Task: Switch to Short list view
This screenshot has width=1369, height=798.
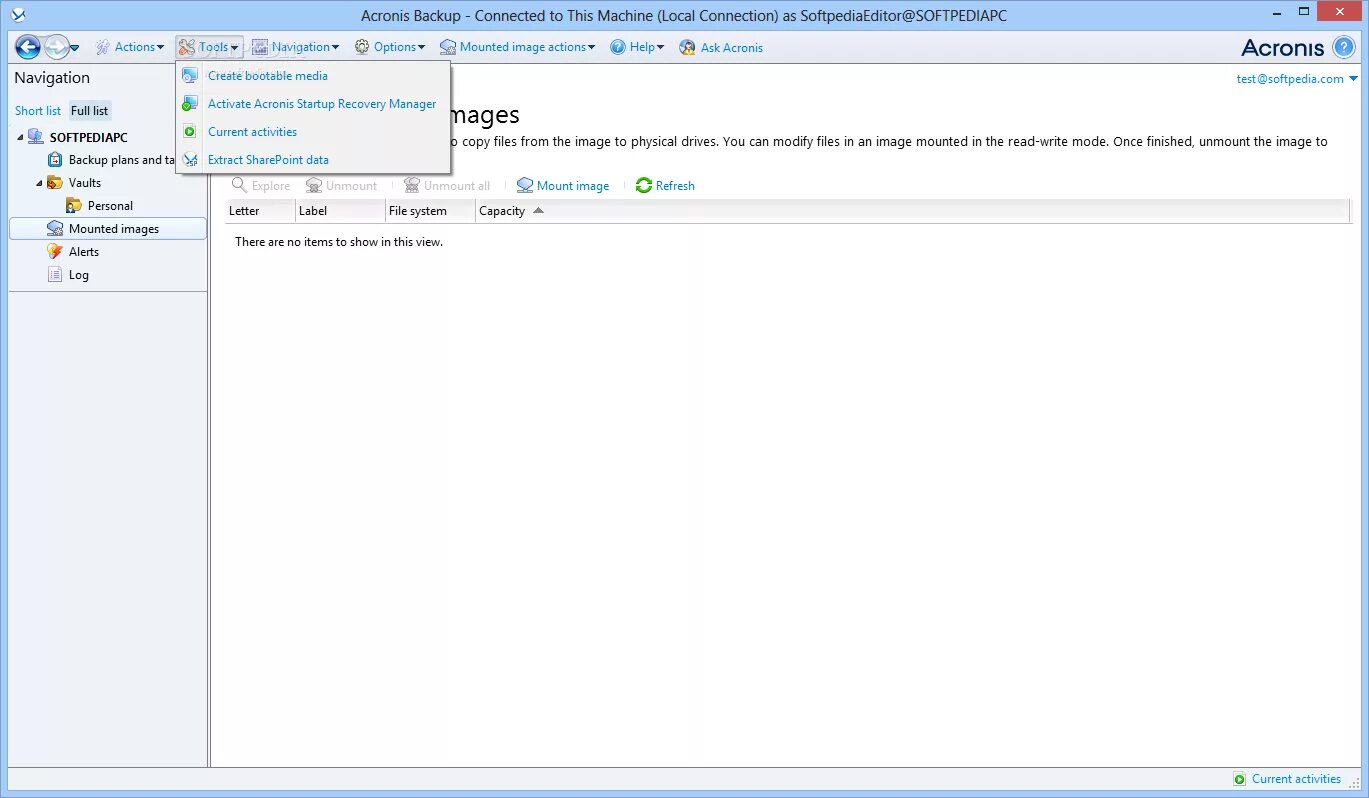Action: pyautogui.click(x=38, y=111)
